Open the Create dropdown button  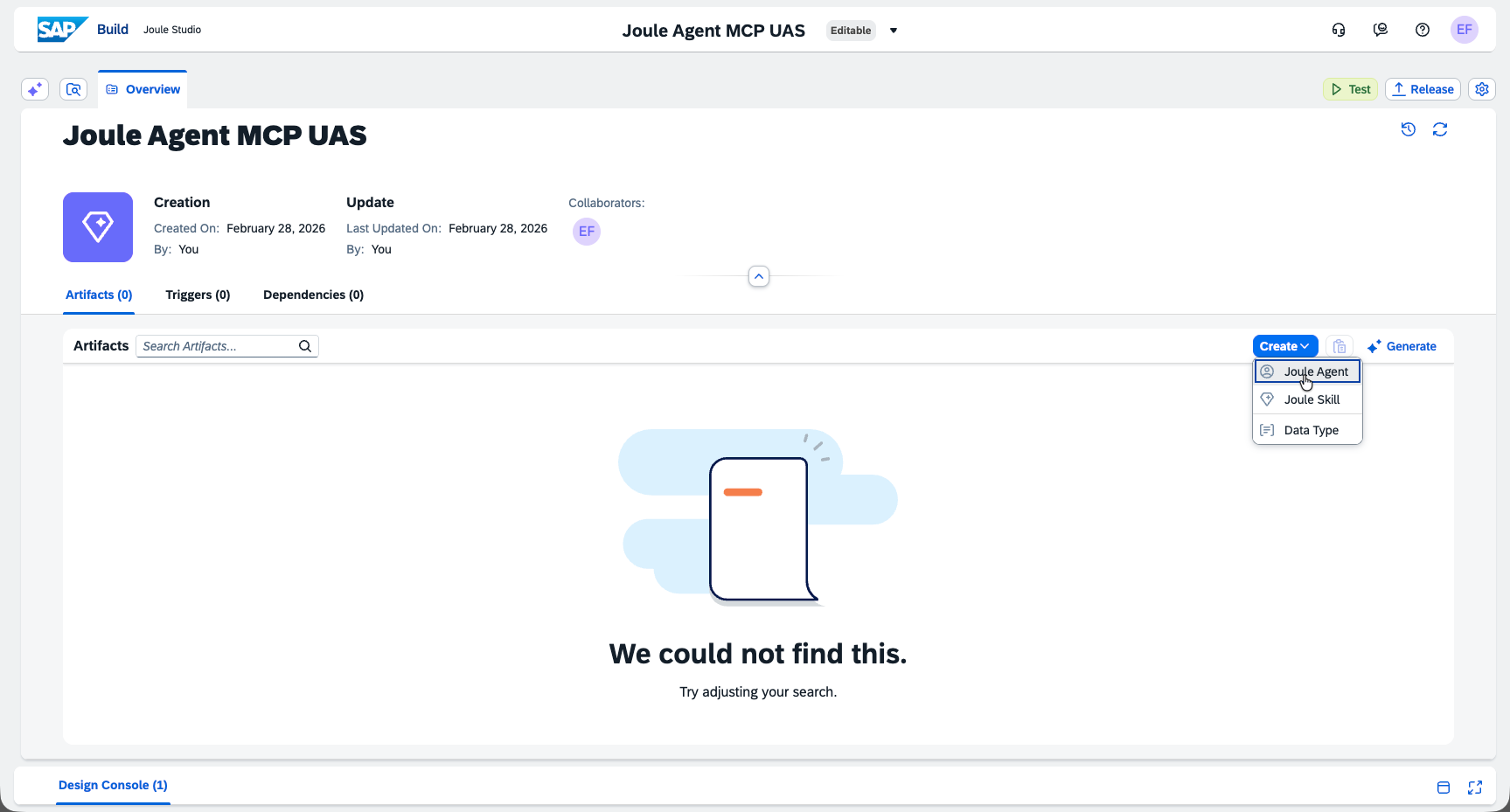(x=1285, y=346)
